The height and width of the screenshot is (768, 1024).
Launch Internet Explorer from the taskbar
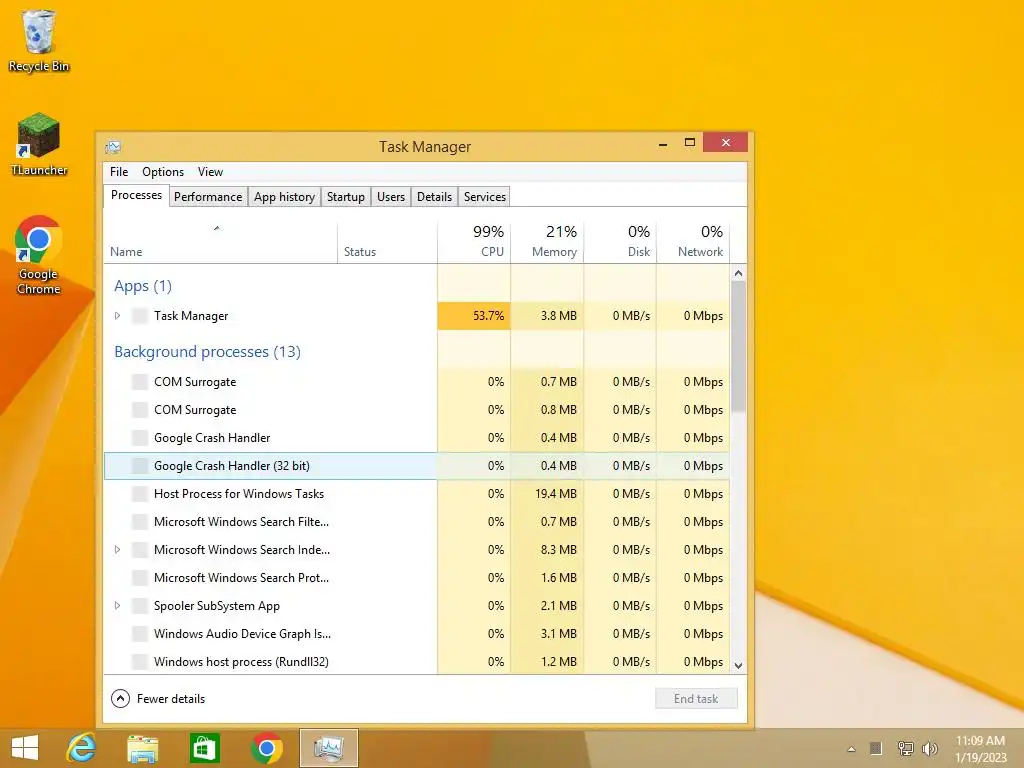pos(81,748)
